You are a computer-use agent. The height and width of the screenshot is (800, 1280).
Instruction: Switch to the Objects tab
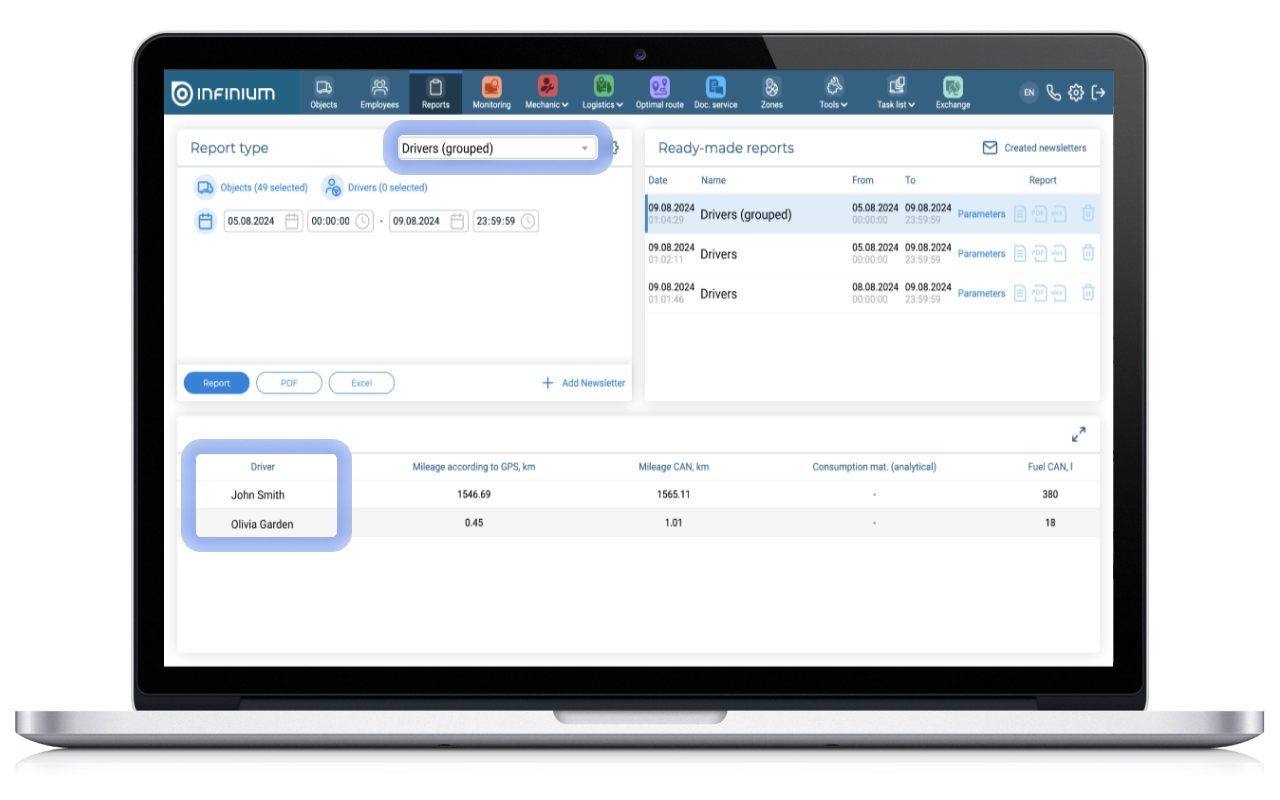[324, 92]
